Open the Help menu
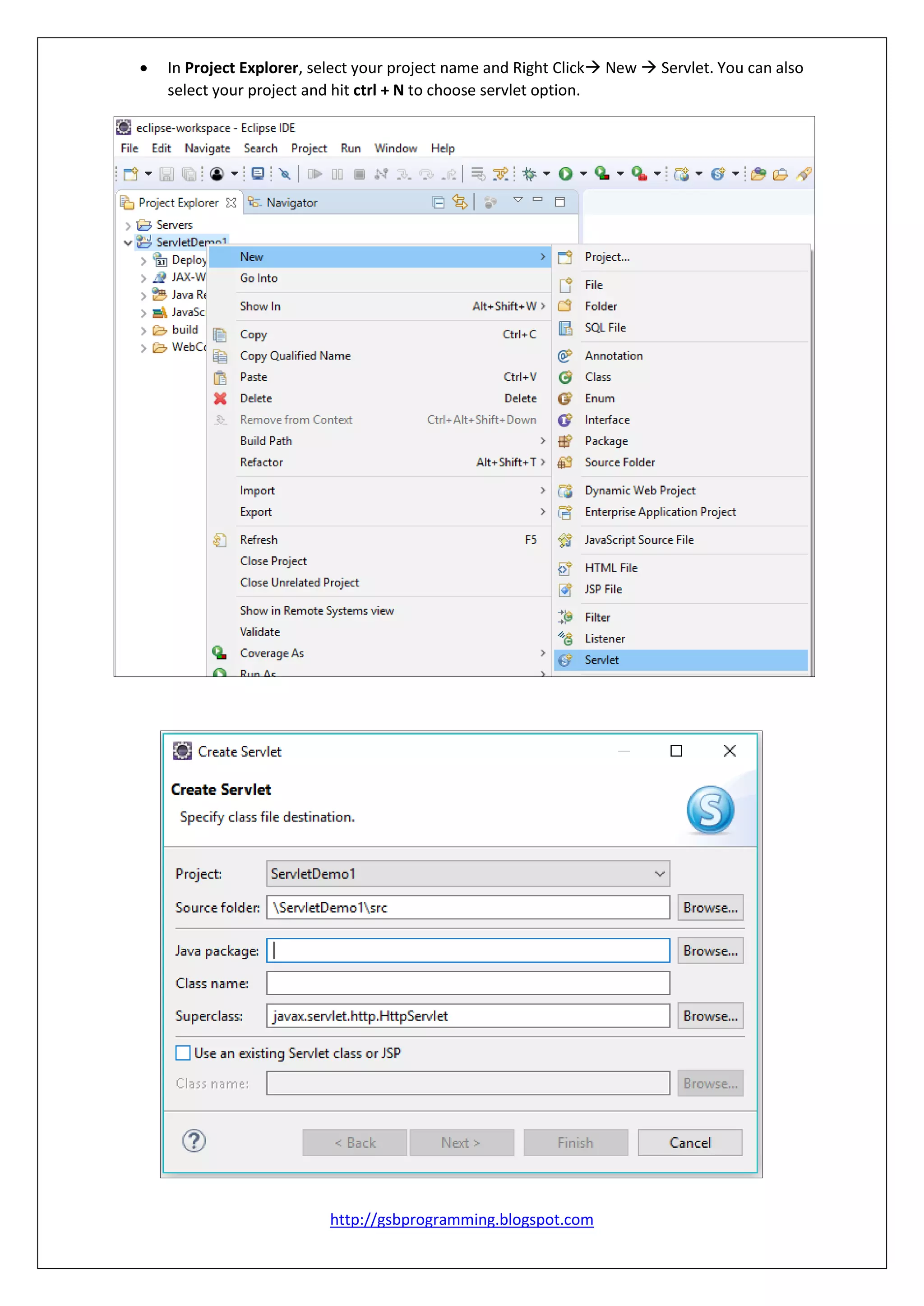924x1306 pixels. (443, 148)
